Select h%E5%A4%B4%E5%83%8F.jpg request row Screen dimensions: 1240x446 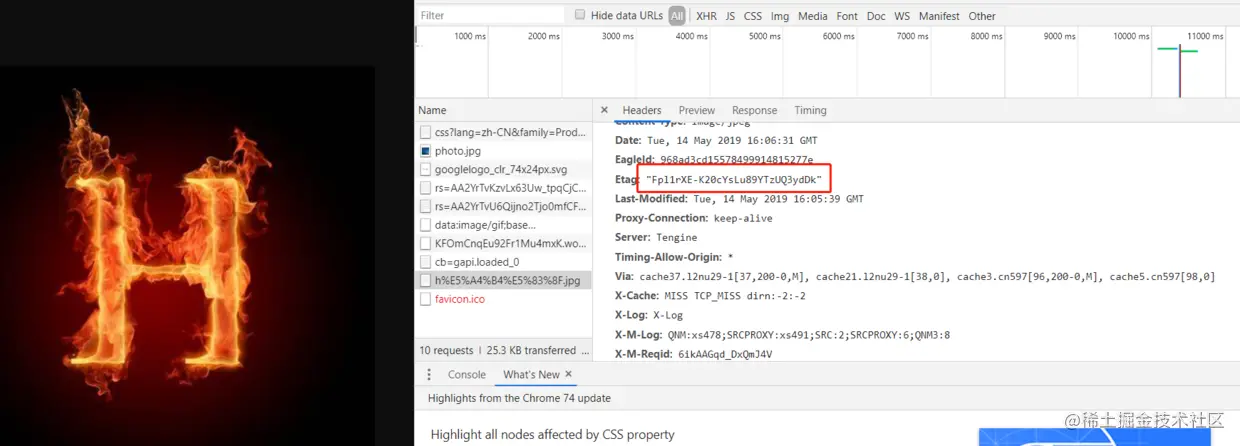tap(504, 281)
